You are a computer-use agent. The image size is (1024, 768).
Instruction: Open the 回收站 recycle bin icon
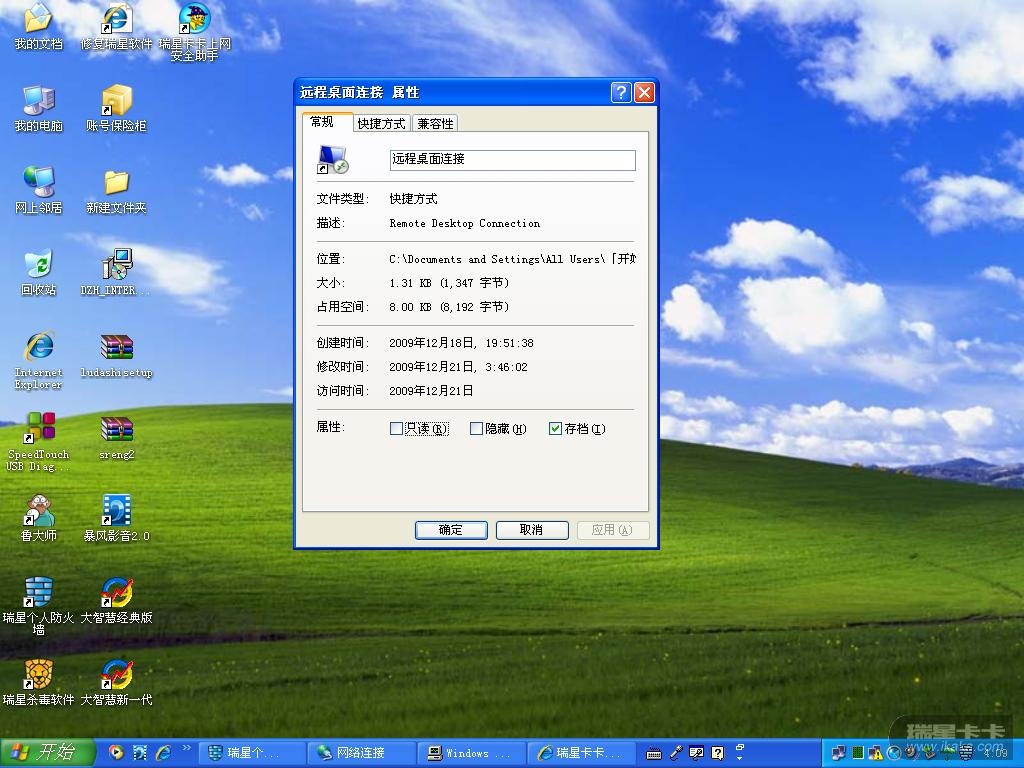38,266
